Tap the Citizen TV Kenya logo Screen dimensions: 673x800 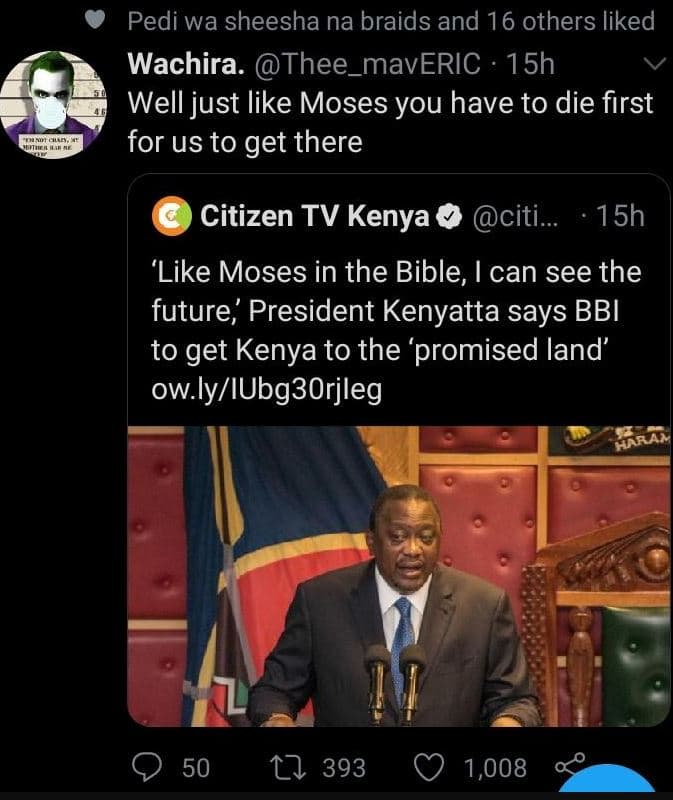(171, 216)
